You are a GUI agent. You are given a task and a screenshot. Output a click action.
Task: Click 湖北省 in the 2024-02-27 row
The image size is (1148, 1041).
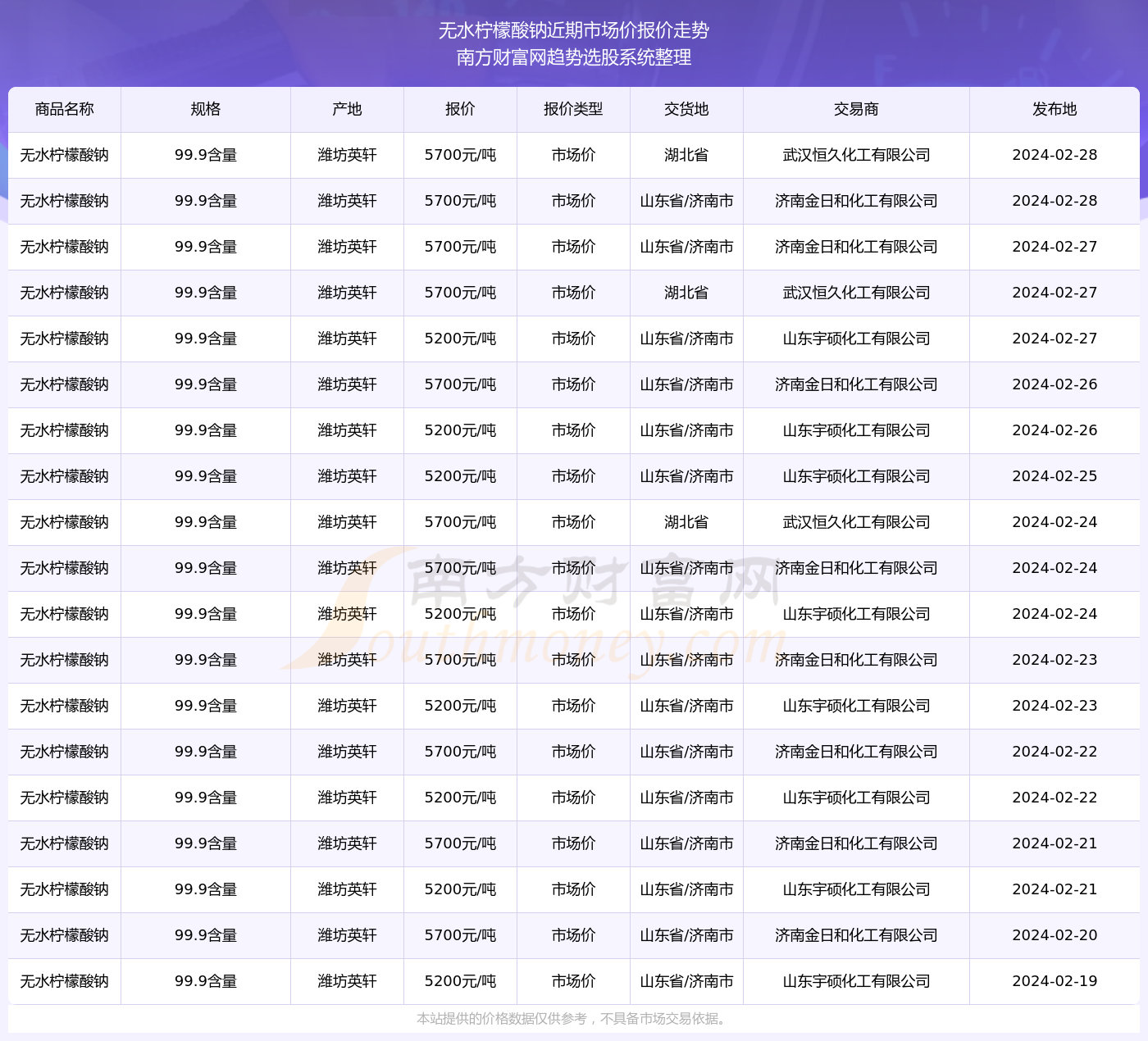pyautogui.click(x=686, y=293)
